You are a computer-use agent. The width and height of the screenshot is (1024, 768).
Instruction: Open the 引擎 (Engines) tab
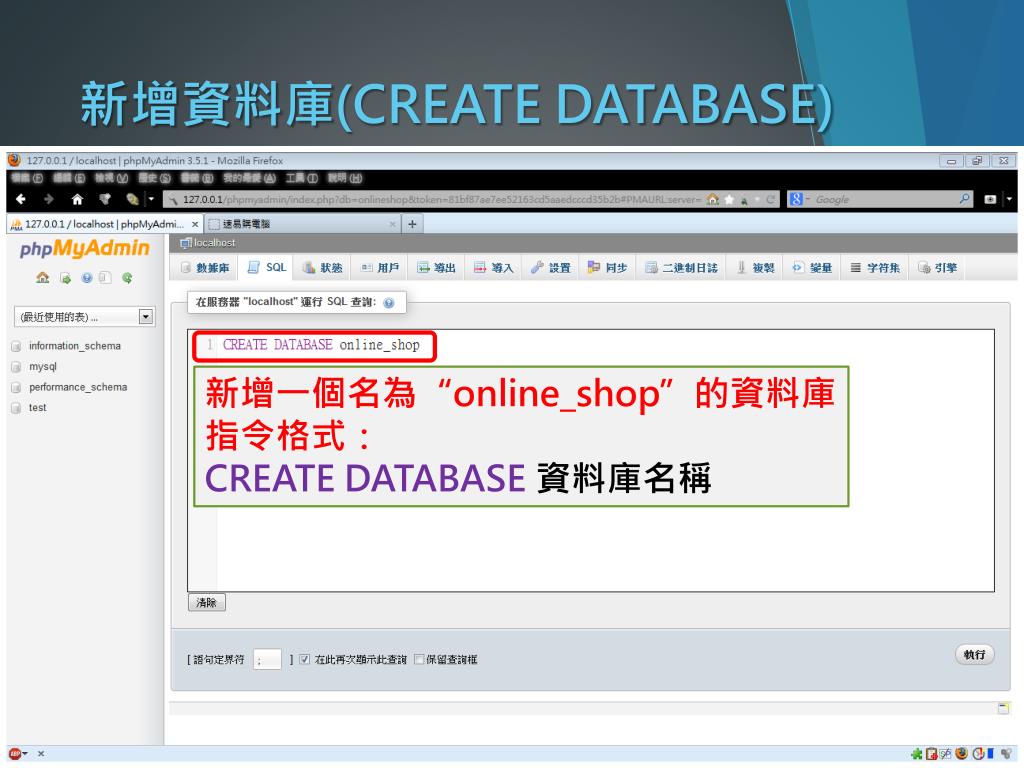click(x=938, y=268)
